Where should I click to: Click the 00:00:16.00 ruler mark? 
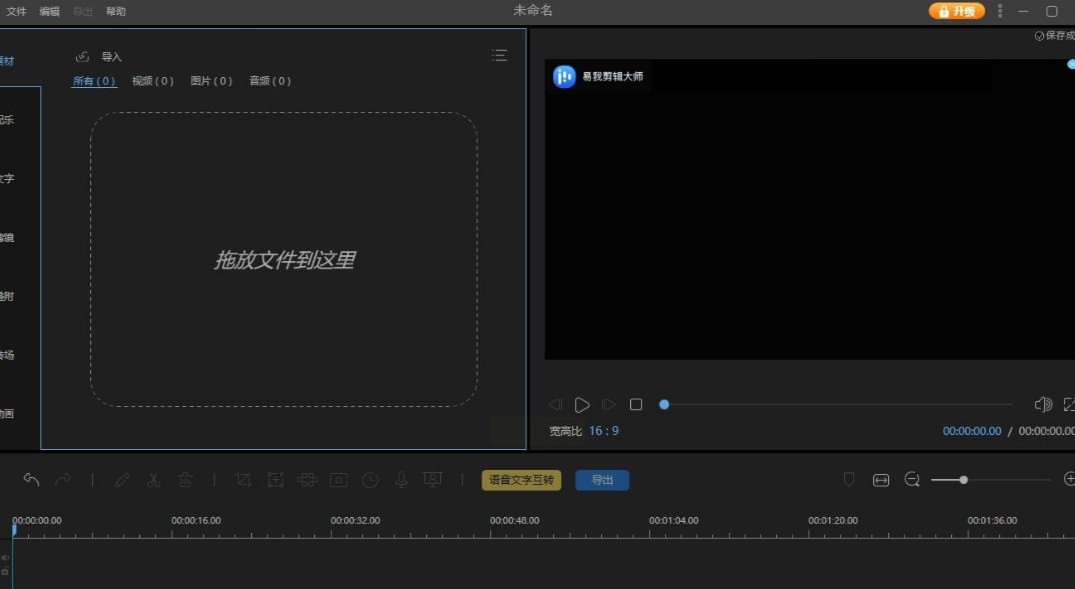[196, 520]
